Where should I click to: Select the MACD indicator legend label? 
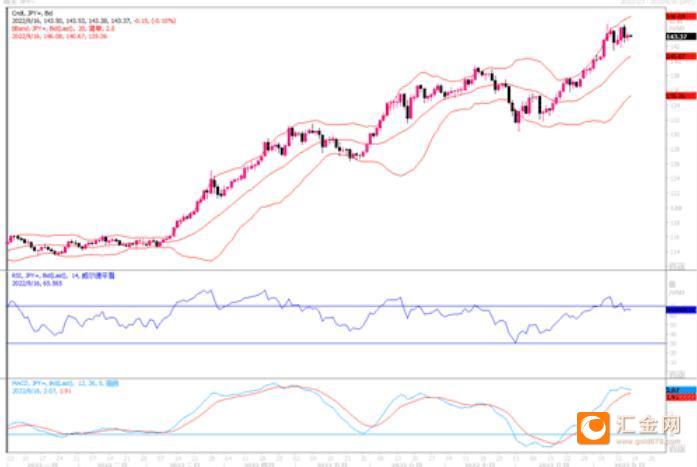(65, 383)
